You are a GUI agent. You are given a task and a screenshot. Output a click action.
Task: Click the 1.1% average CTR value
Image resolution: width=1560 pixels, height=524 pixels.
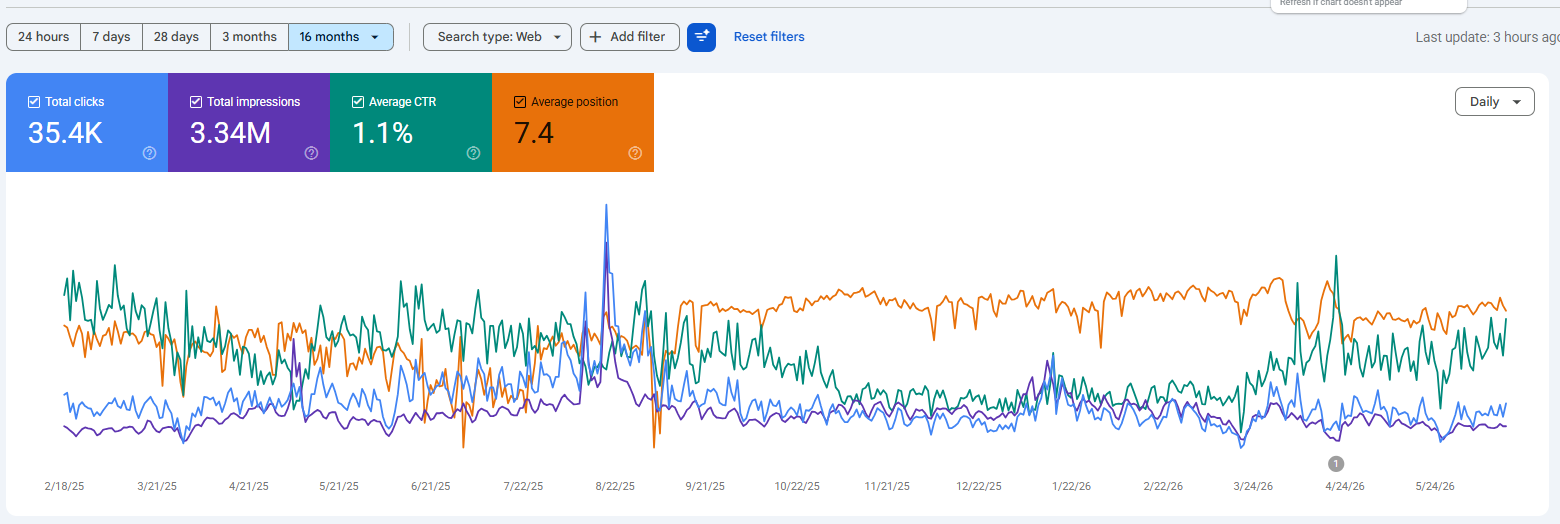382,132
